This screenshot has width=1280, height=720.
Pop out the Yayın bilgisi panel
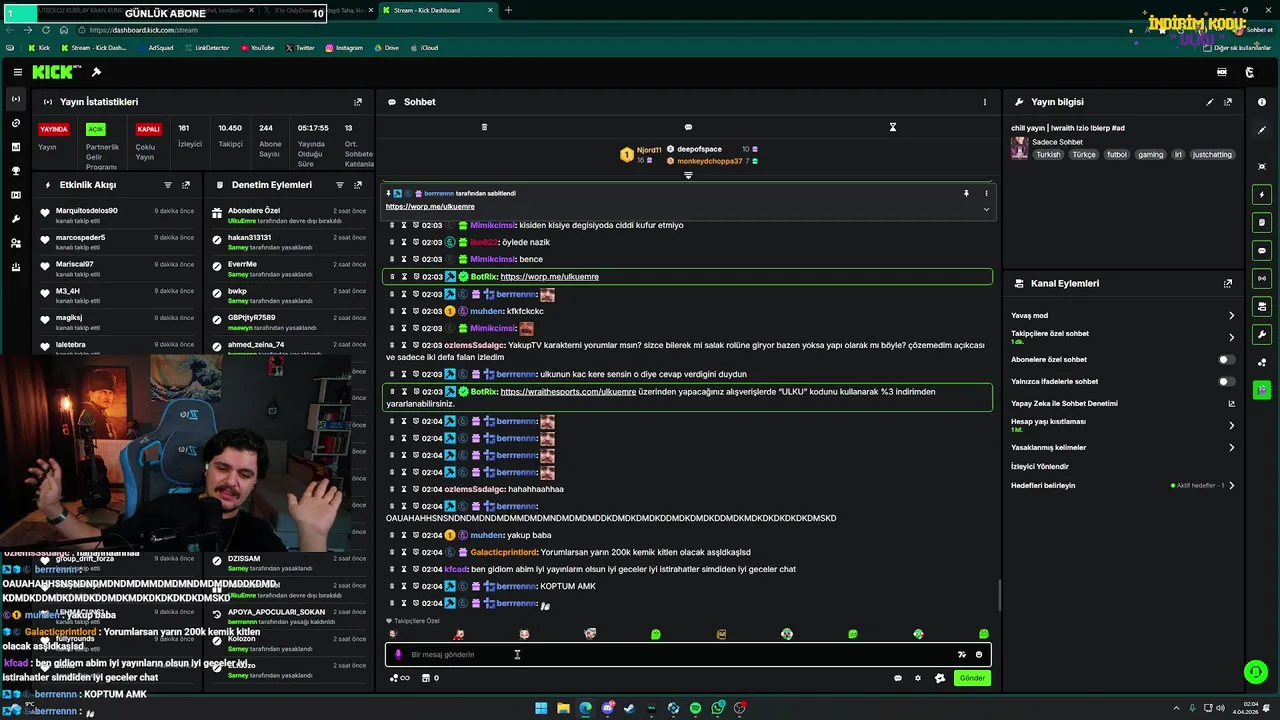1228,102
